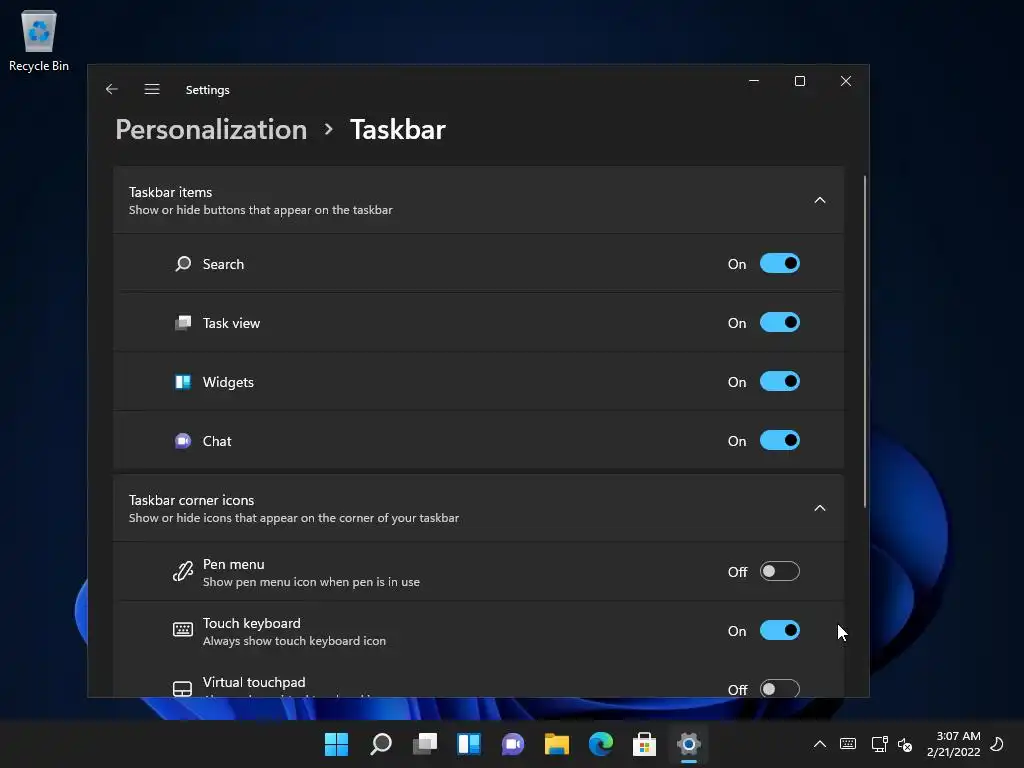
Task: Open the Recycle Bin desktop icon
Action: point(39,40)
